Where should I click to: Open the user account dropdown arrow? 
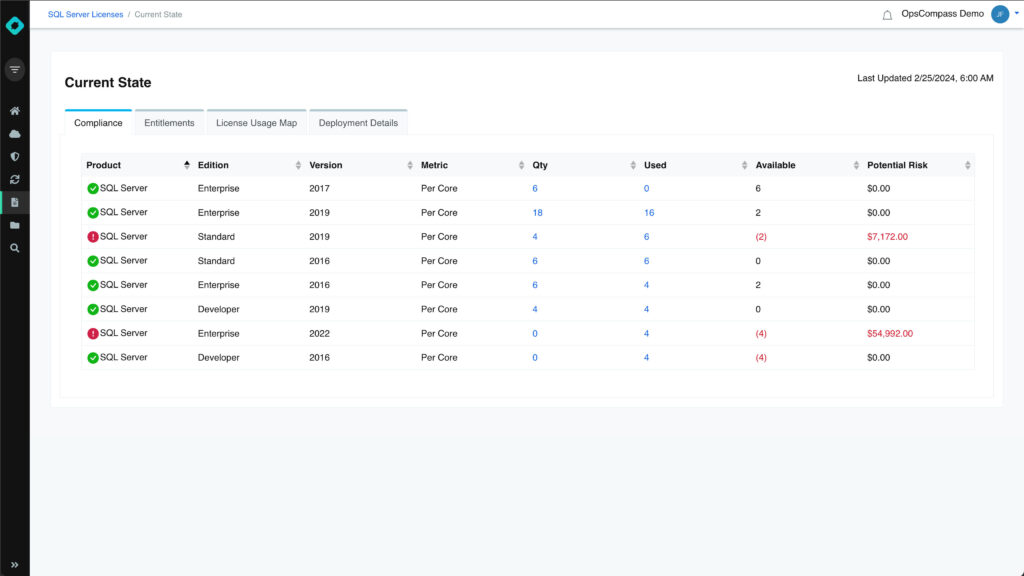(x=1017, y=13)
